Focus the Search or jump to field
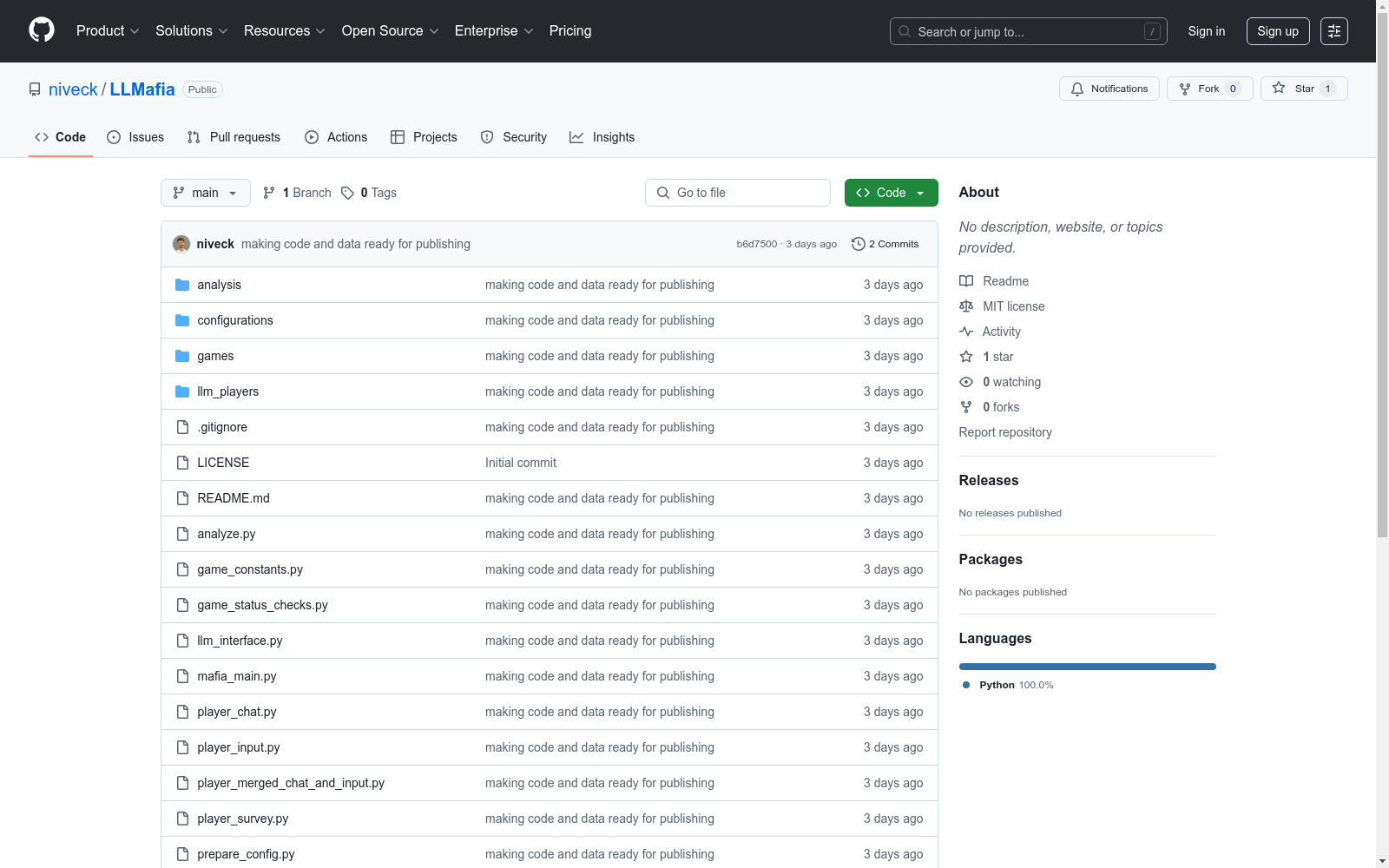Image resolution: width=1389 pixels, height=868 pixels. pyautogui.click(x=1029, y=31)
